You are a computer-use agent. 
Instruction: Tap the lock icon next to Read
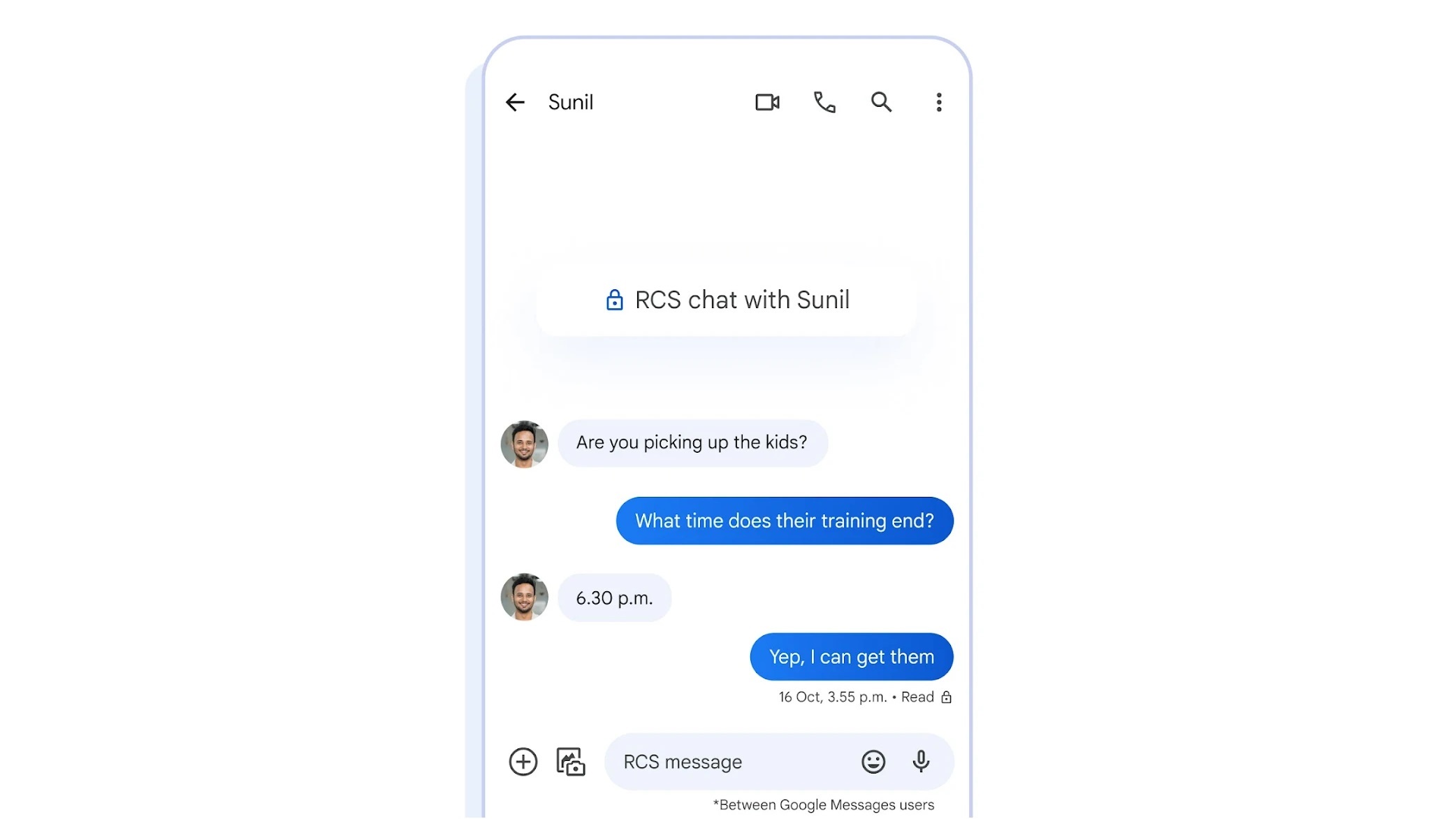tap(947, 697)
